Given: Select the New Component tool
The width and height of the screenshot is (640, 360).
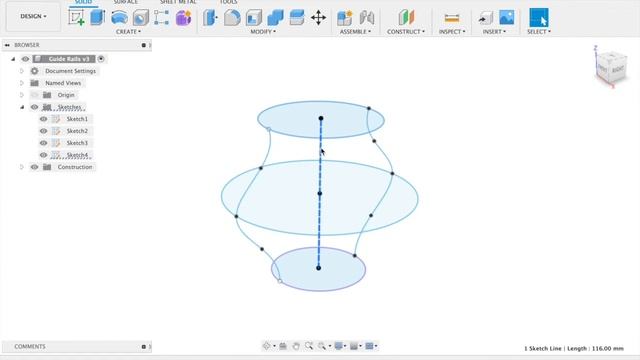Looking at the screenshot, I should [x=344, y=18].
